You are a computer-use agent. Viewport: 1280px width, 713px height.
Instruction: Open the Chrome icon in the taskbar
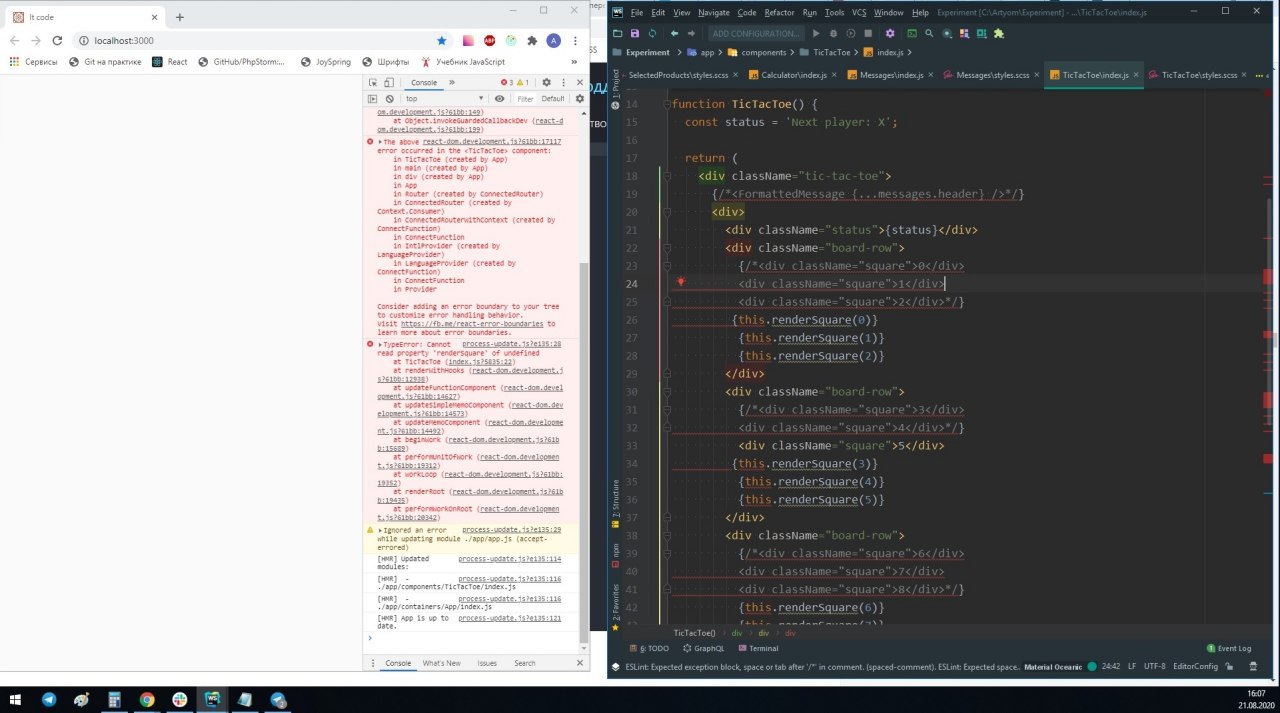click(x=147, y=700)
